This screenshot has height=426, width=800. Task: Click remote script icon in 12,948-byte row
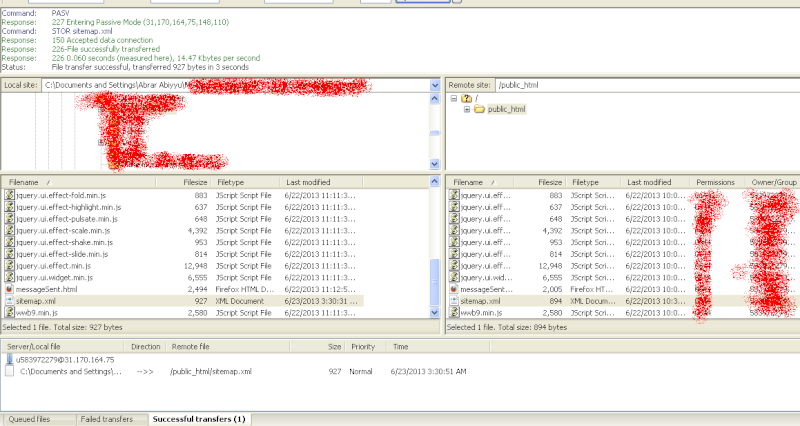point(454,266)
